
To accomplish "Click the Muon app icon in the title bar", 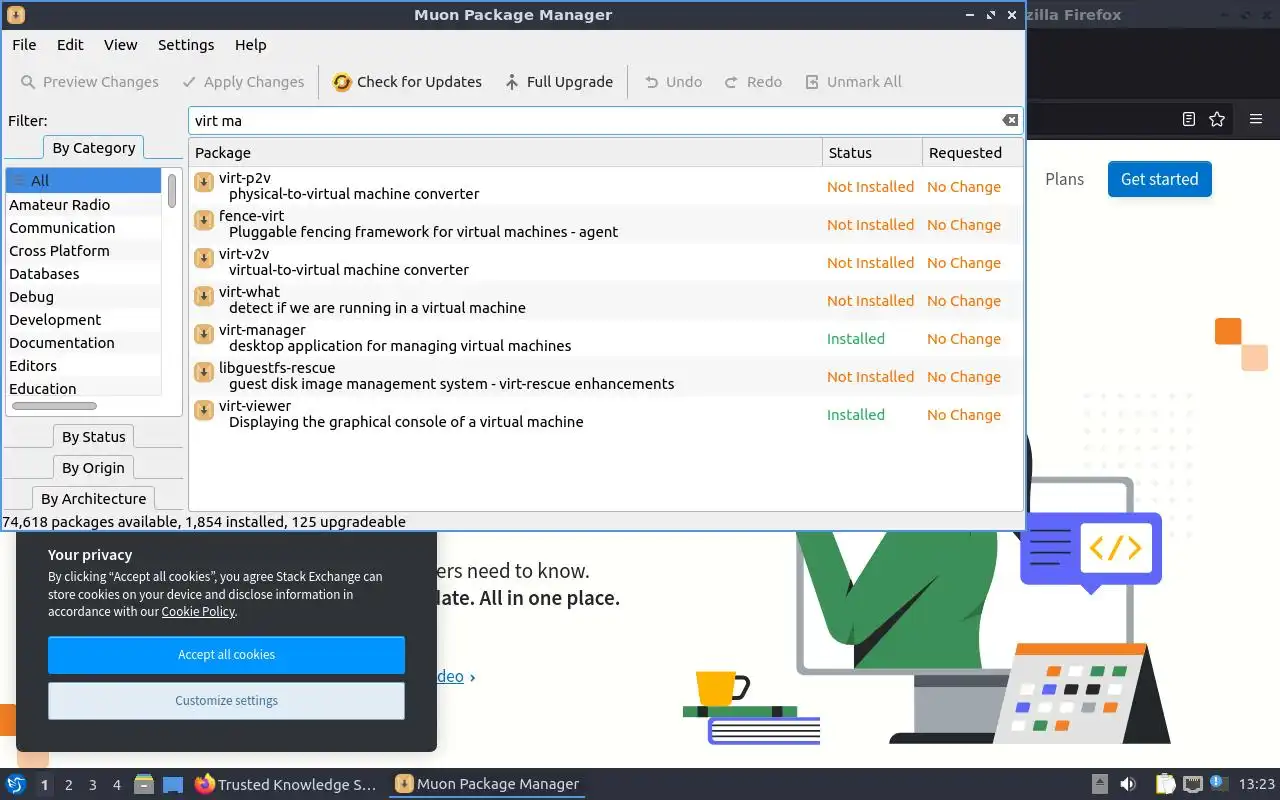I will [15, 15].
